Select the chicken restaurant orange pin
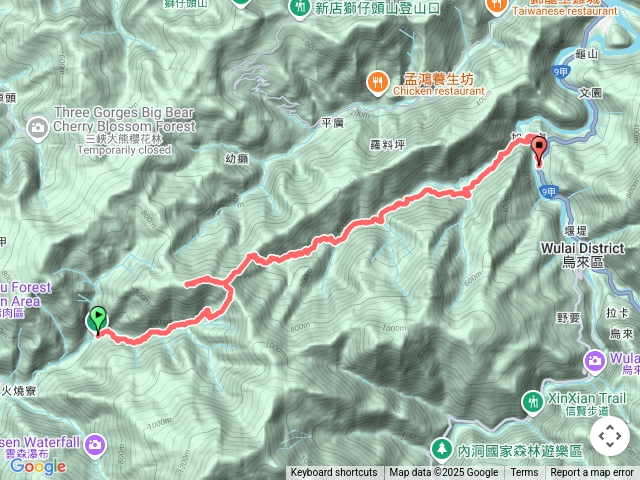The image size is (640, 480). [377, 84]
